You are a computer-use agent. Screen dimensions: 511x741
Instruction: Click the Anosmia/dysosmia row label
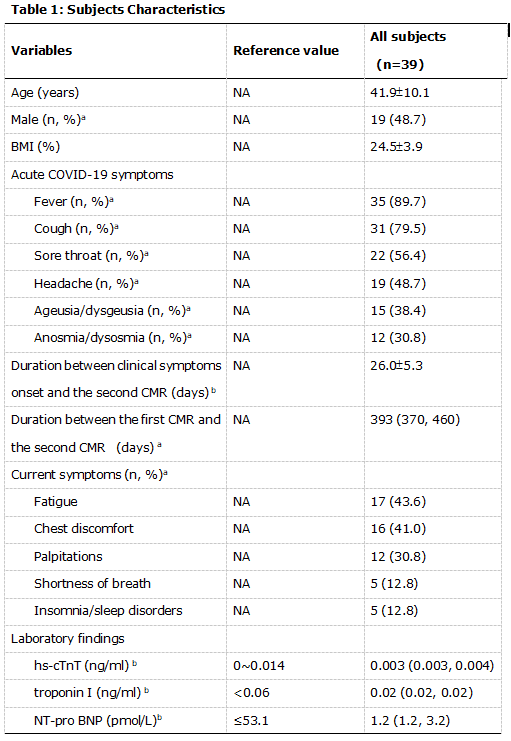click(113, 337)
